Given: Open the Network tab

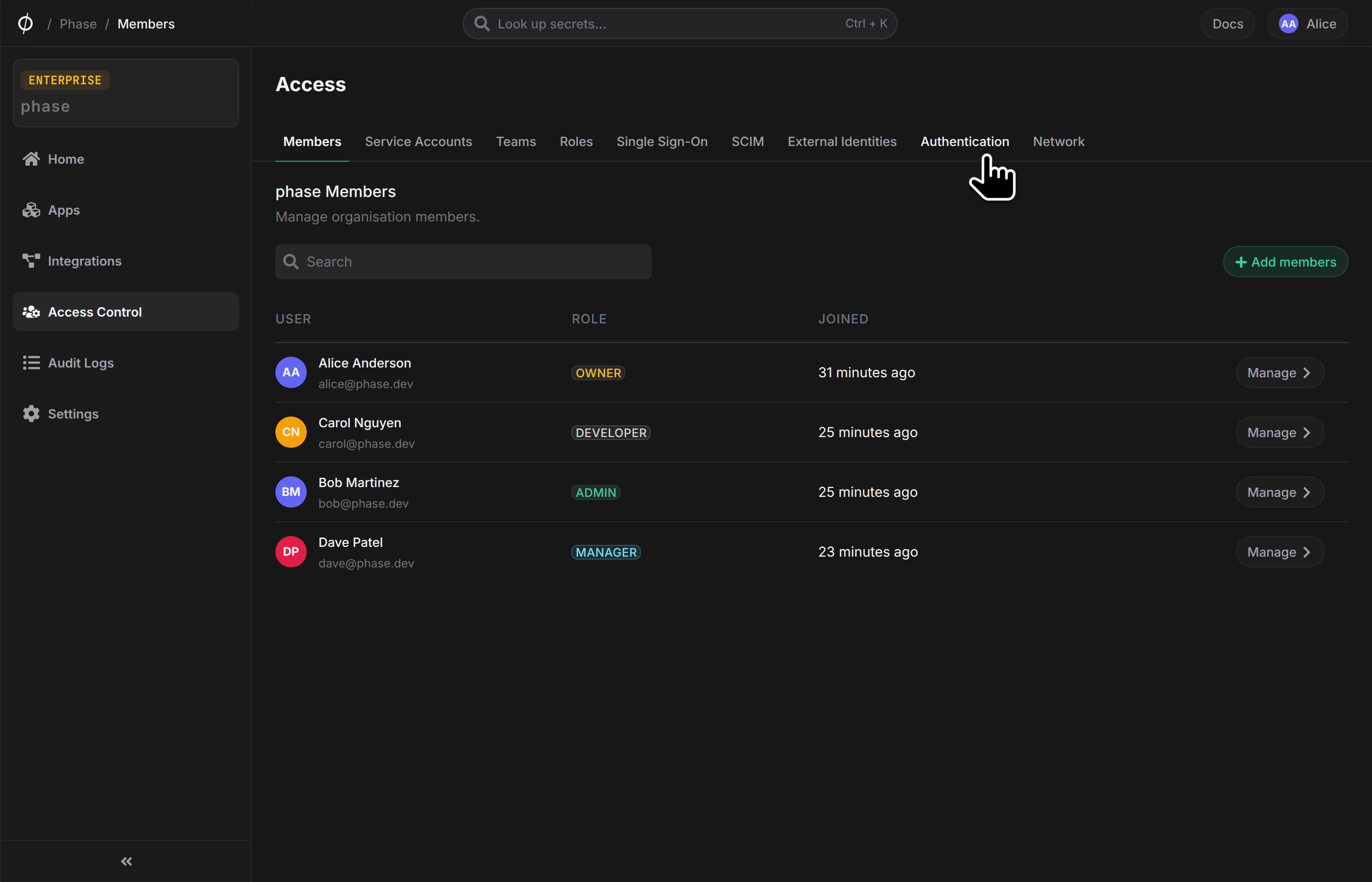Looking at the screenshot, I should tap(1058, 142).
